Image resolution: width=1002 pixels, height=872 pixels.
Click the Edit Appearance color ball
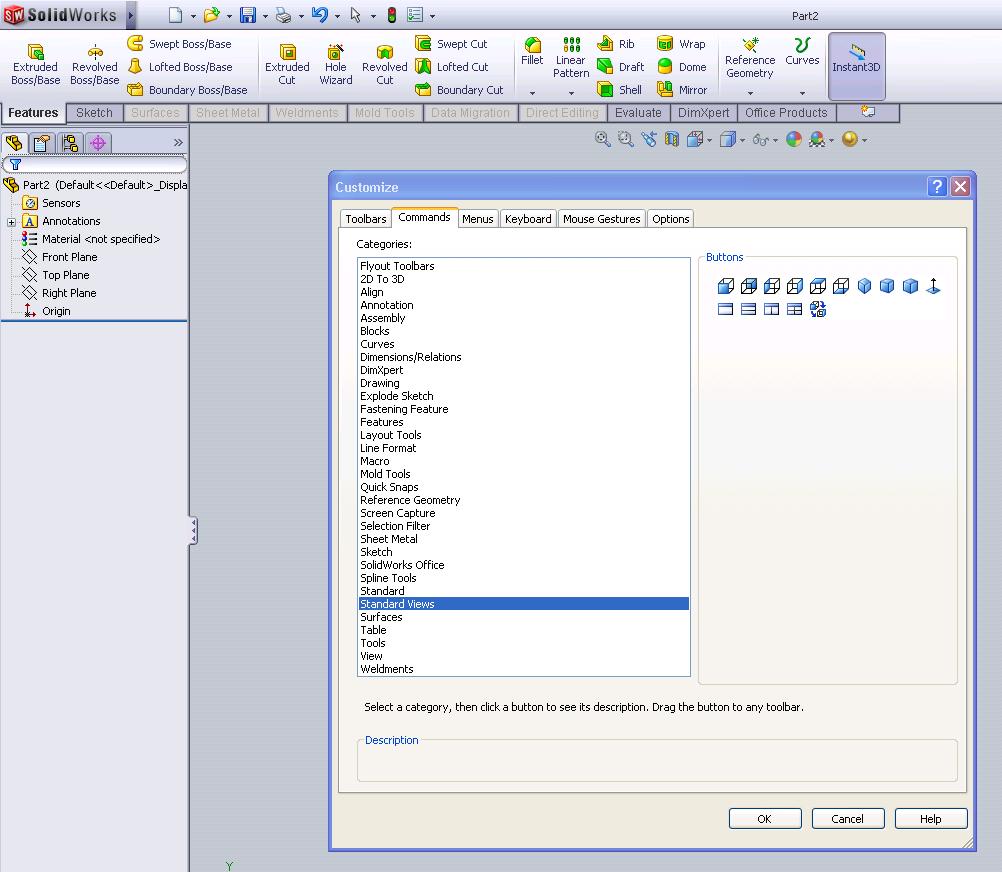tap(794, 139)
